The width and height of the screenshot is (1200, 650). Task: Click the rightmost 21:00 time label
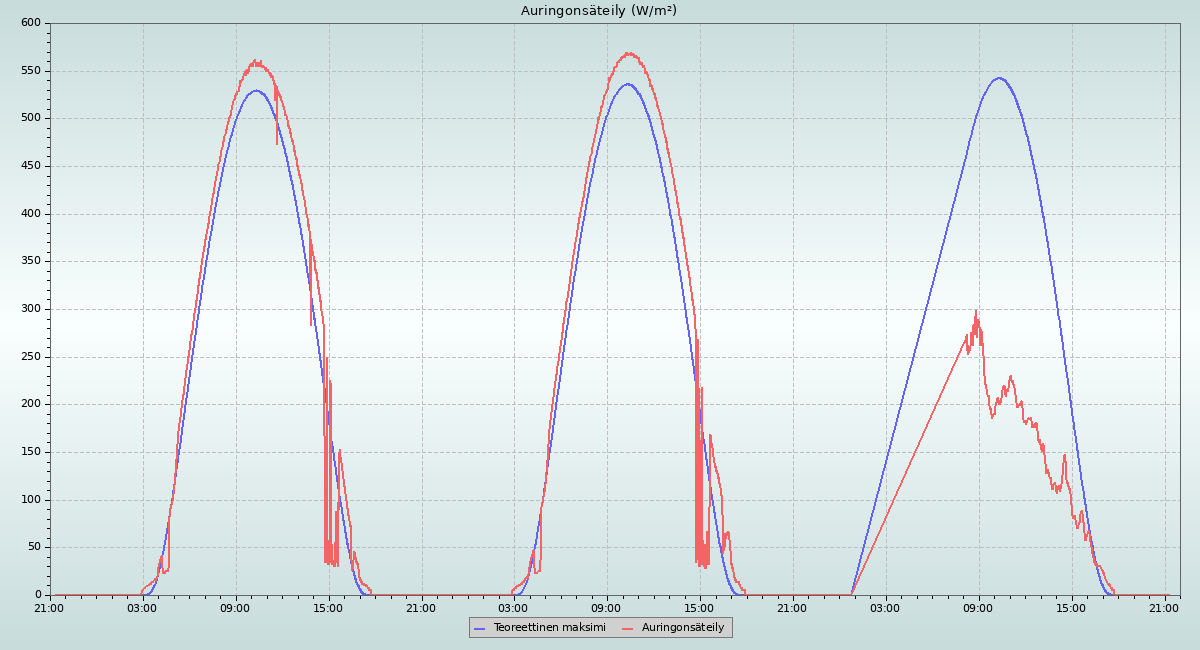click(x=1165, y=607)
